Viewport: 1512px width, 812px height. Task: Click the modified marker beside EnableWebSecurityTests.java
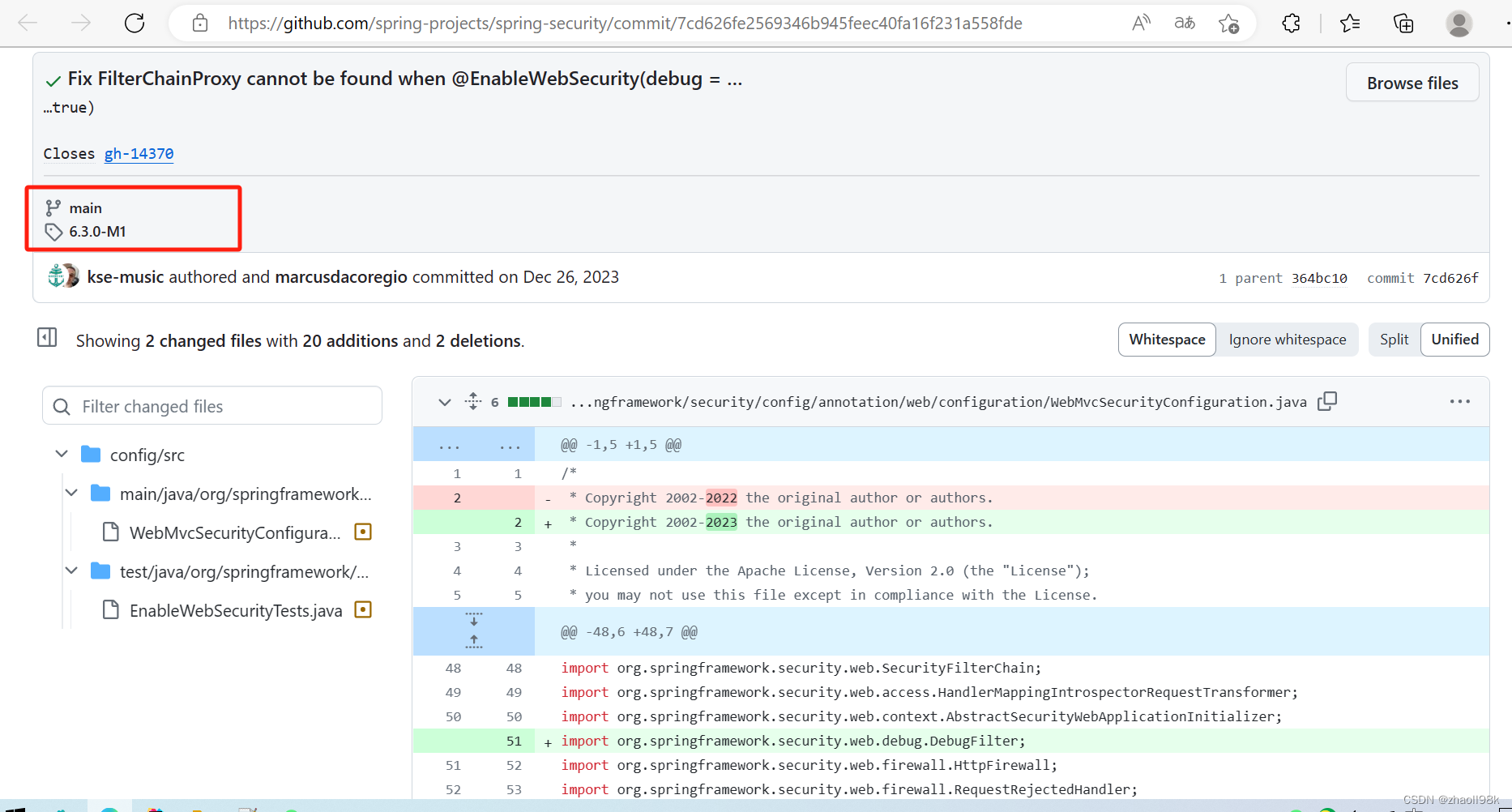[x=363, y=609]
